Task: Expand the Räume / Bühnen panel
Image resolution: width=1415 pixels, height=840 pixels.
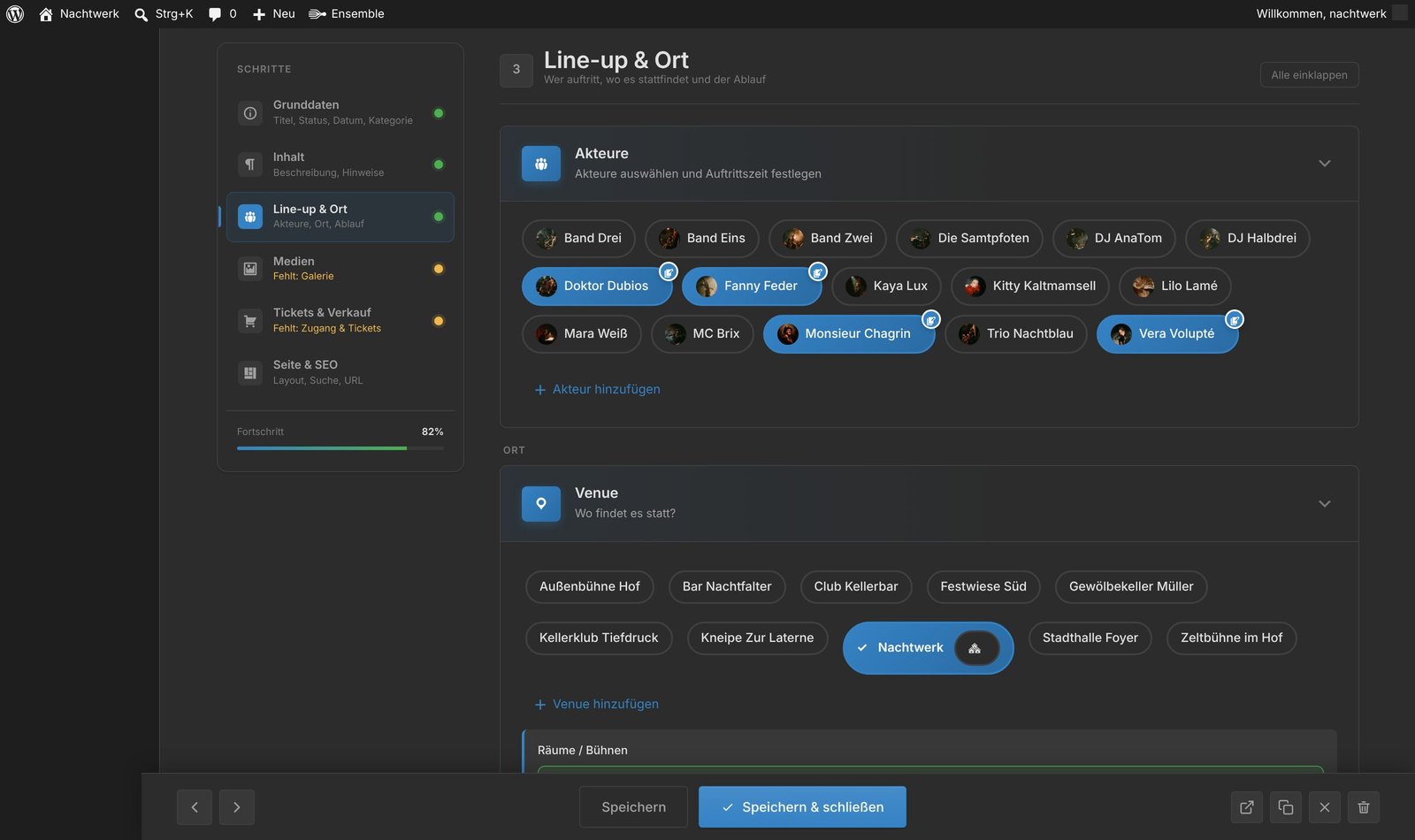Action: (x=929, y=751)
